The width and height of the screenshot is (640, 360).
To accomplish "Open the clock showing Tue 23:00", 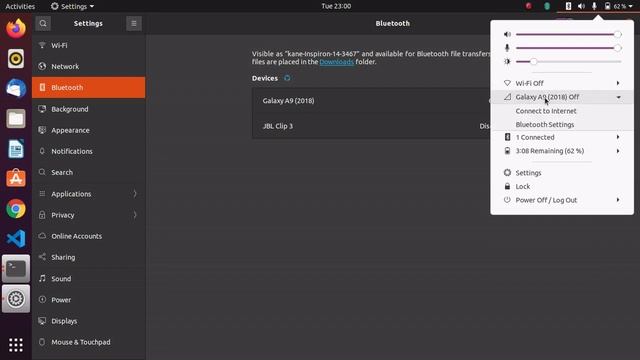I will tap(336, 6).
